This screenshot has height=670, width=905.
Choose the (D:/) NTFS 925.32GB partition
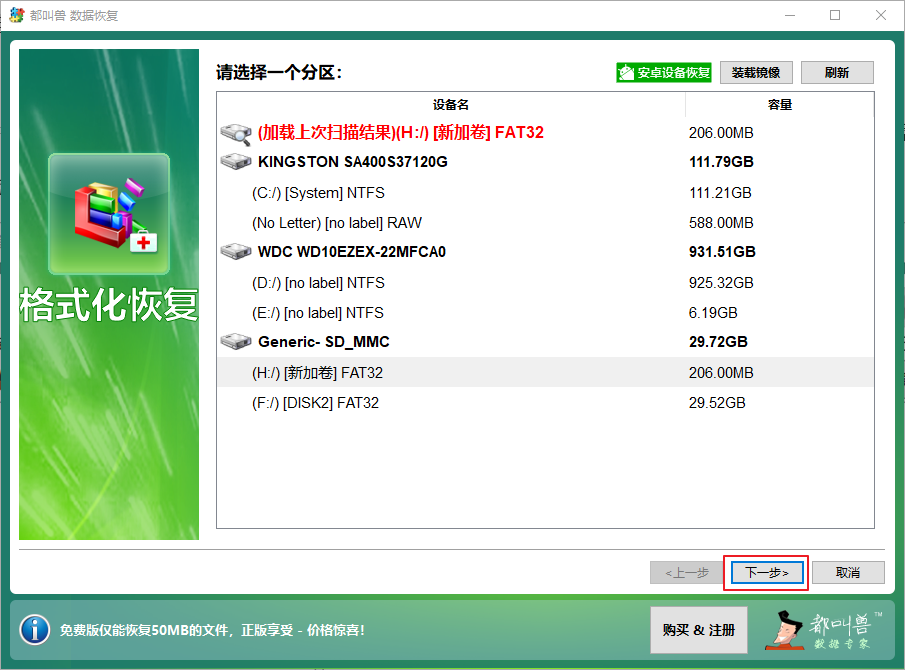point(318,282)
